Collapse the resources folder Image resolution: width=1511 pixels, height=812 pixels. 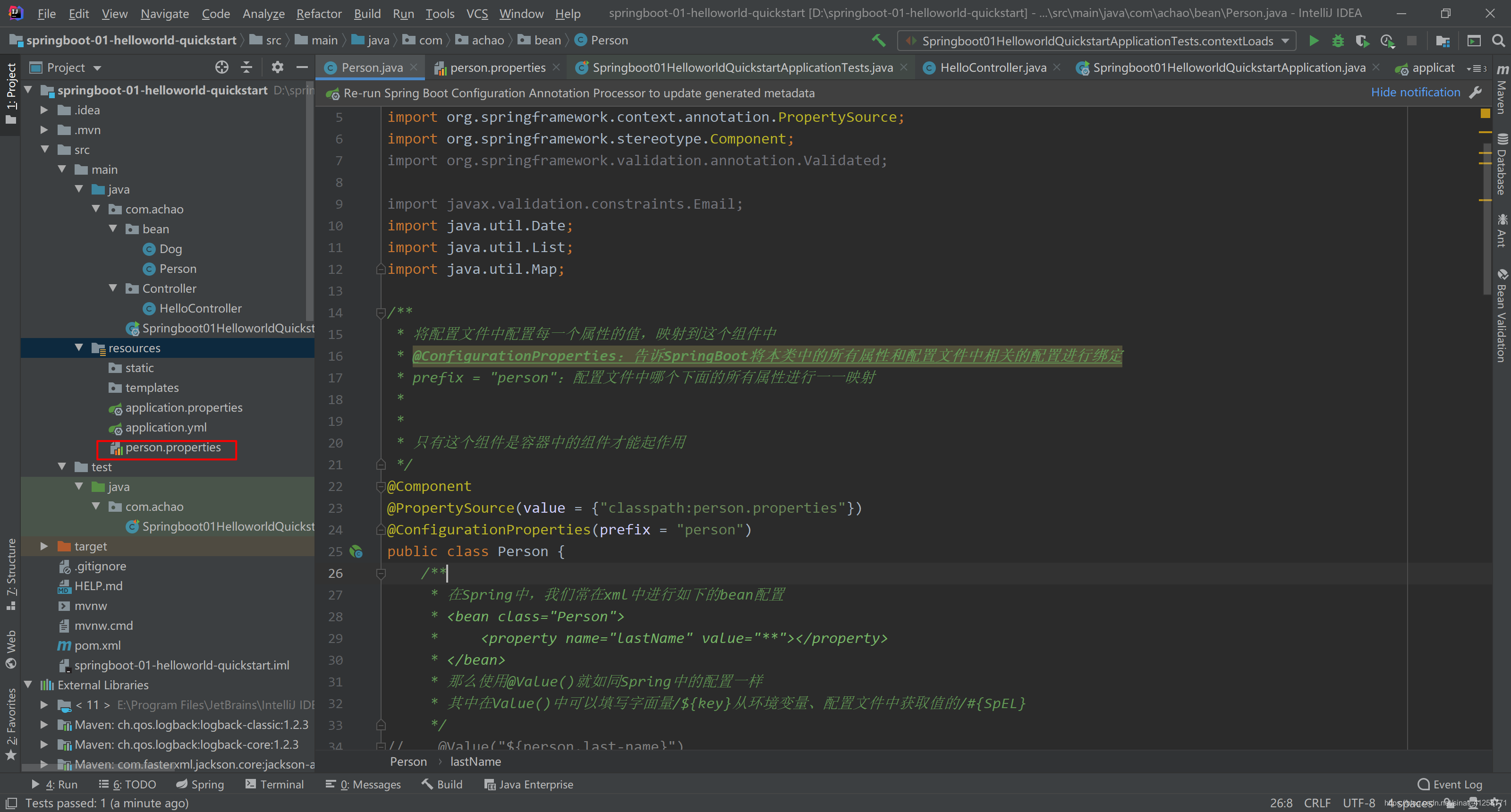78,347
